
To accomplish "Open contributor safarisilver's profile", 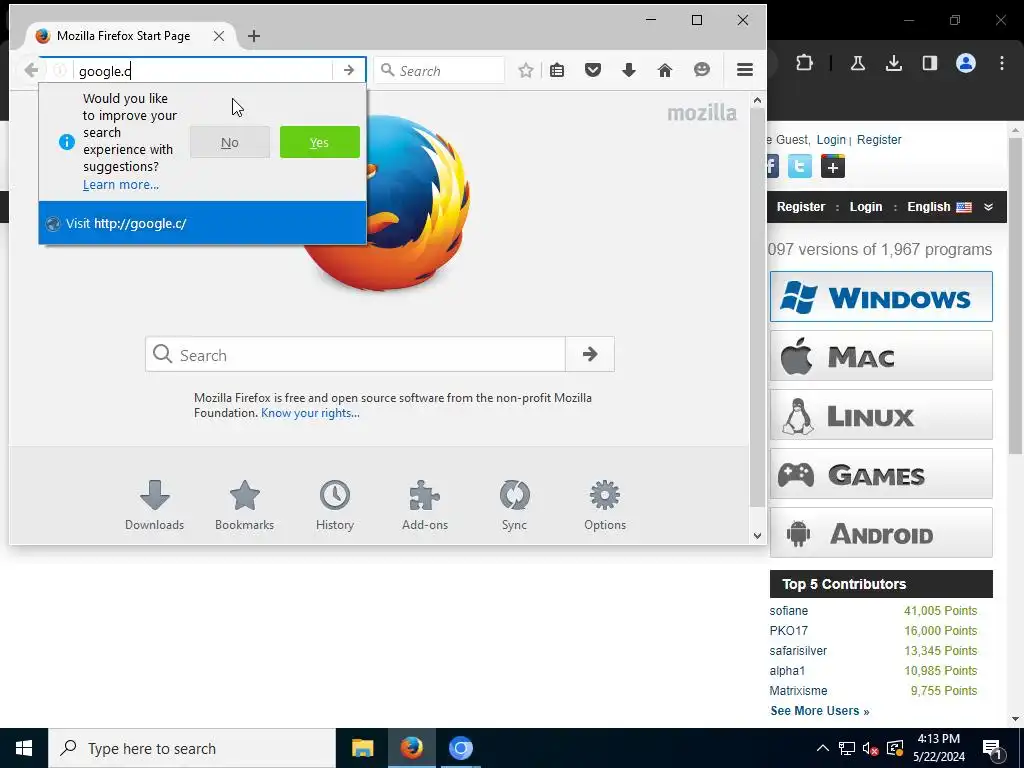I will pos(798,651).
